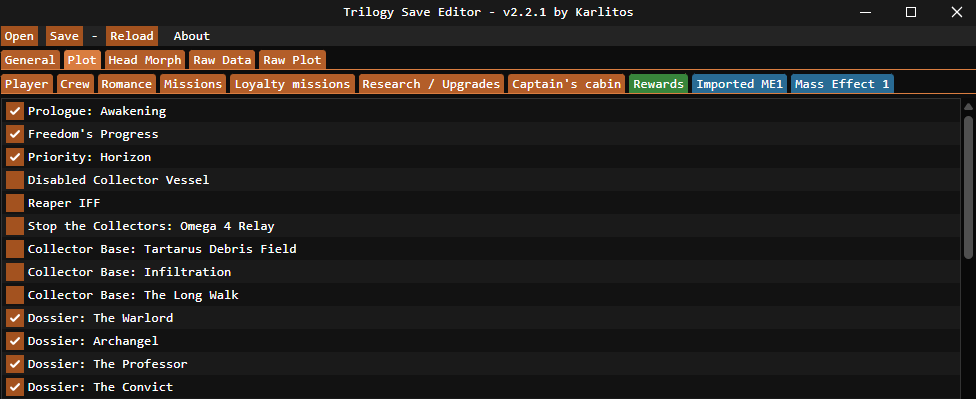Viewport: 976px width, 399px height.
Task: Select the Player sub-tab
Action: point(27,84)
